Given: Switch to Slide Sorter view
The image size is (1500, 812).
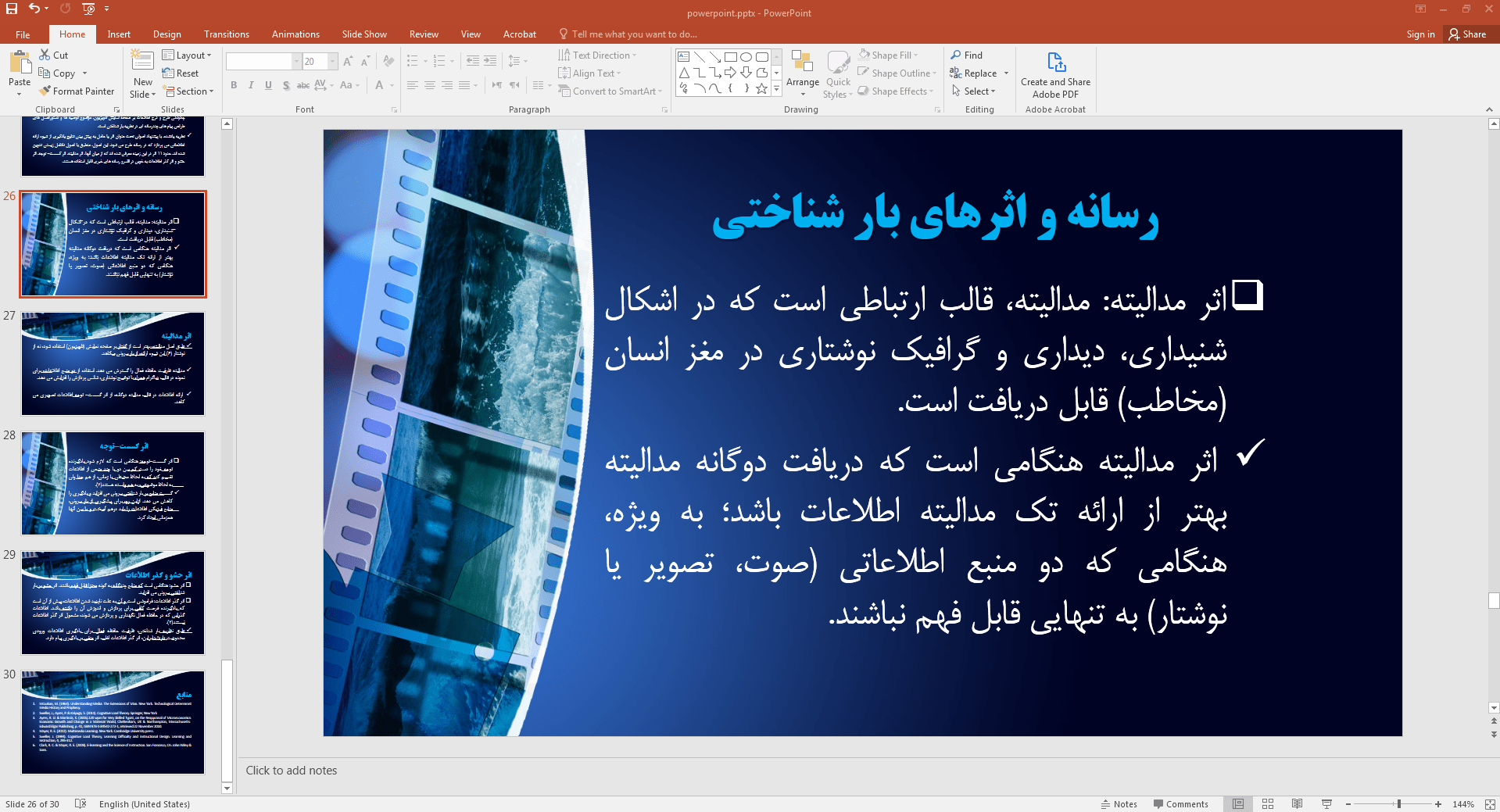Looking at the screenshot, I should click(x=1268, y=804).
